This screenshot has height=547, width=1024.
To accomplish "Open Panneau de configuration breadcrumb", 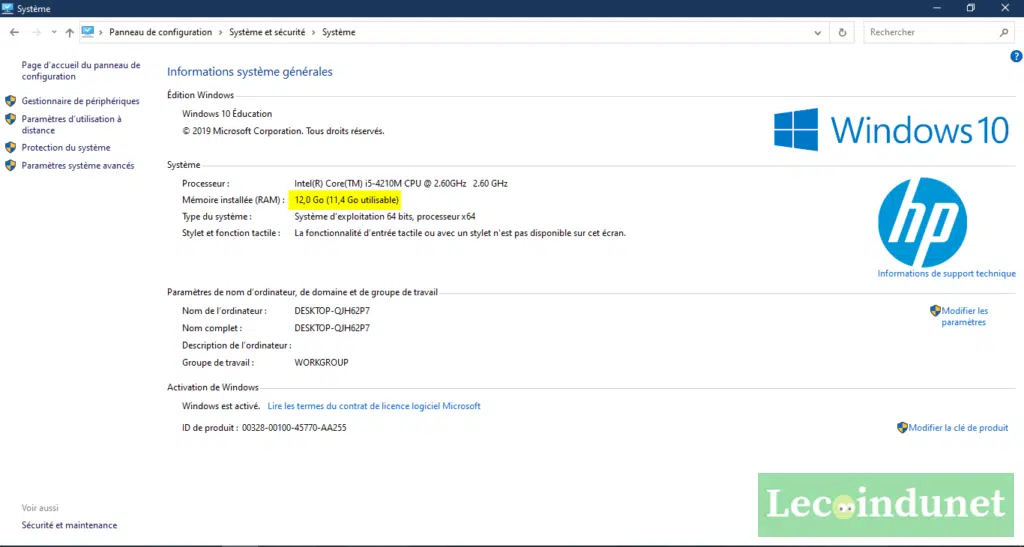I will (161, 32).
